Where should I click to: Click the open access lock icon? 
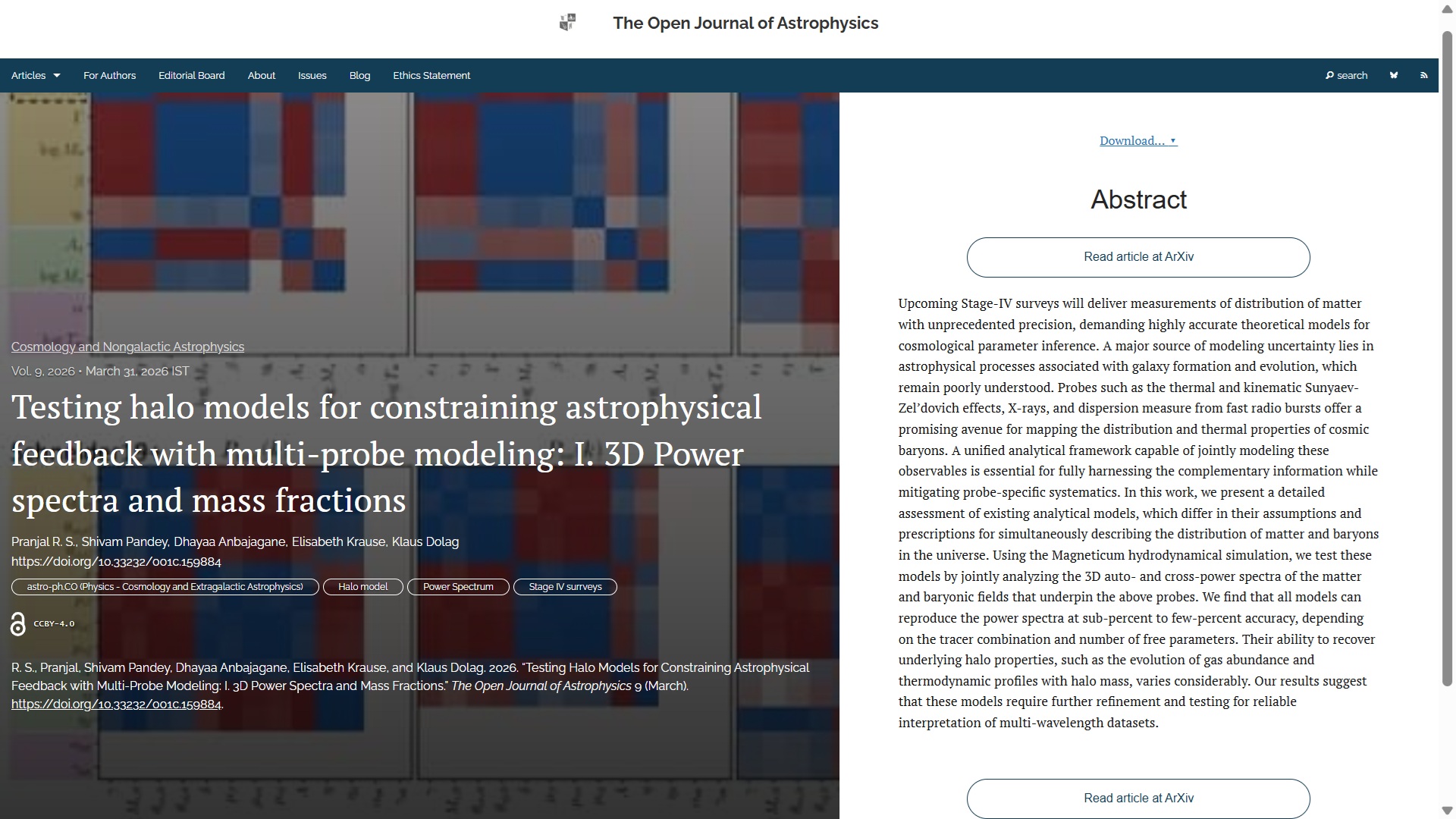click(18, 624)
